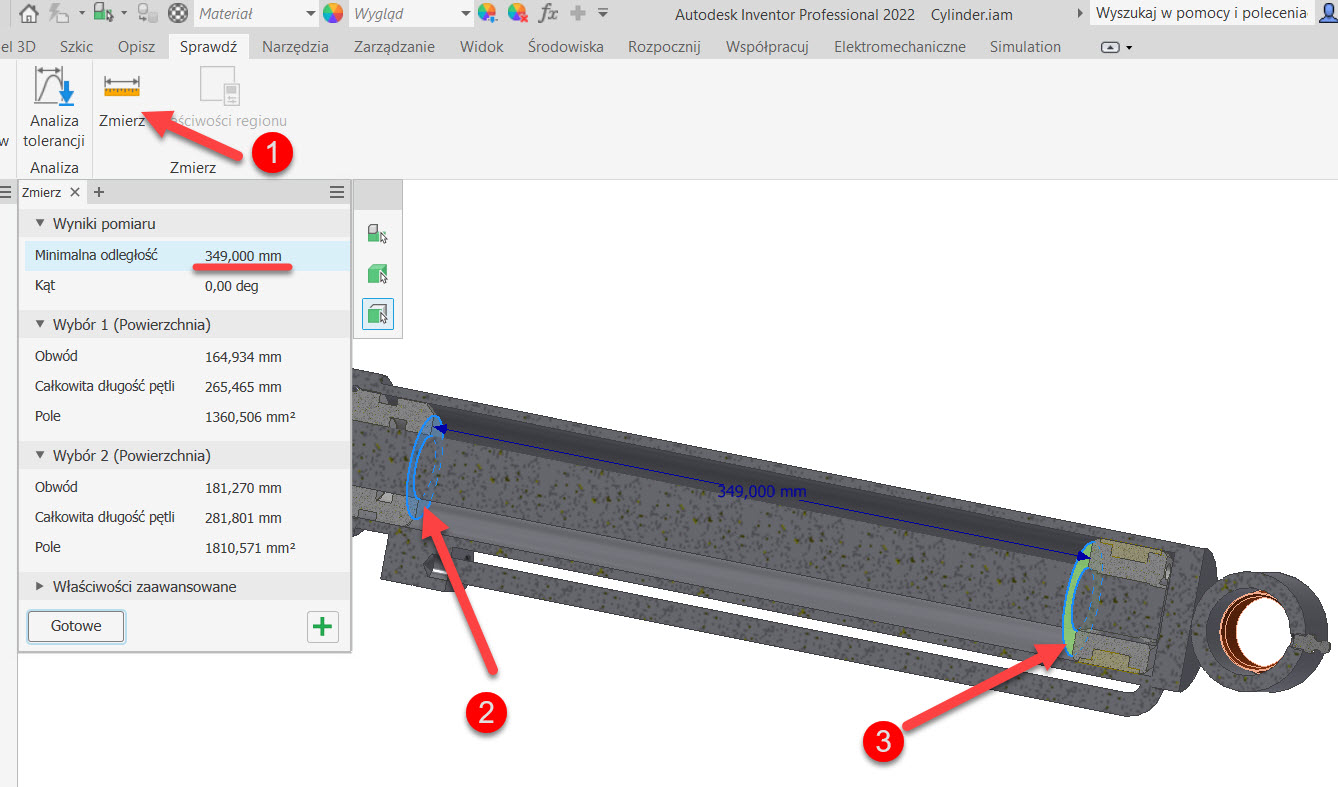Viewport: 1338px width, 787px height.
Task: Select the top component selection filter
Action: point(377,234)
